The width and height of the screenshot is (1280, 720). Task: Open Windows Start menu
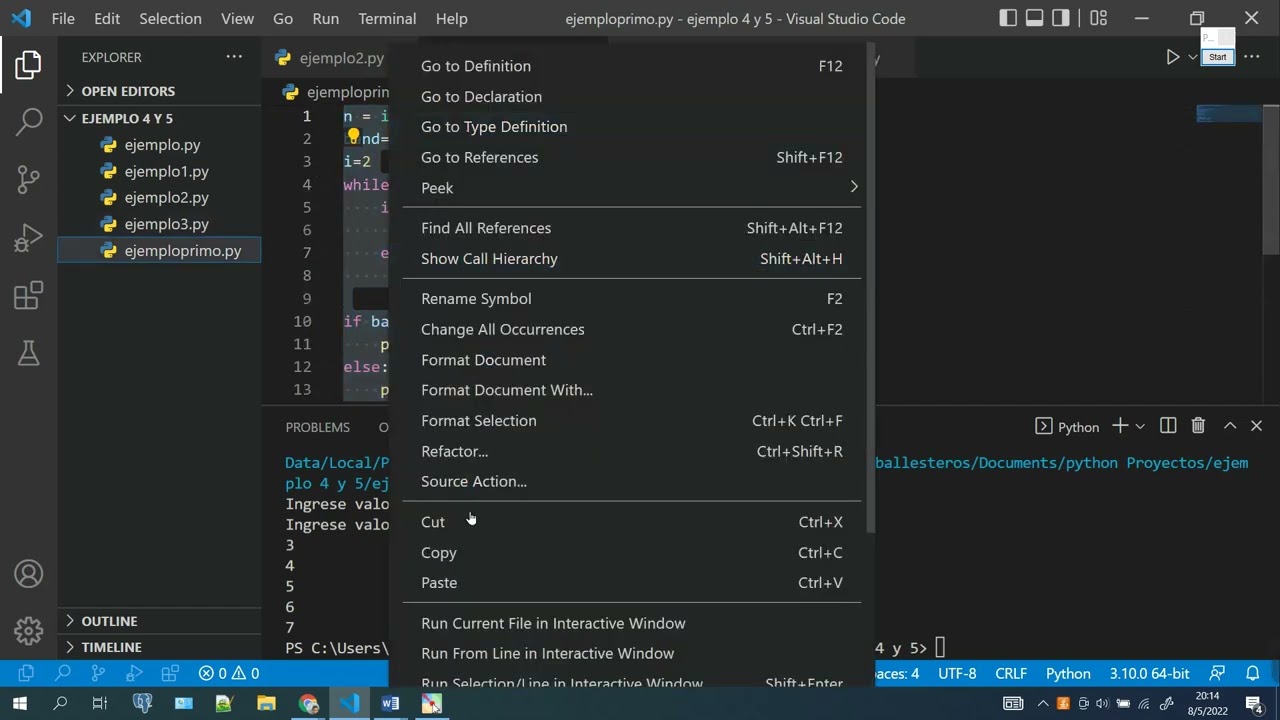pyautogui.click(x=19, y=704)
